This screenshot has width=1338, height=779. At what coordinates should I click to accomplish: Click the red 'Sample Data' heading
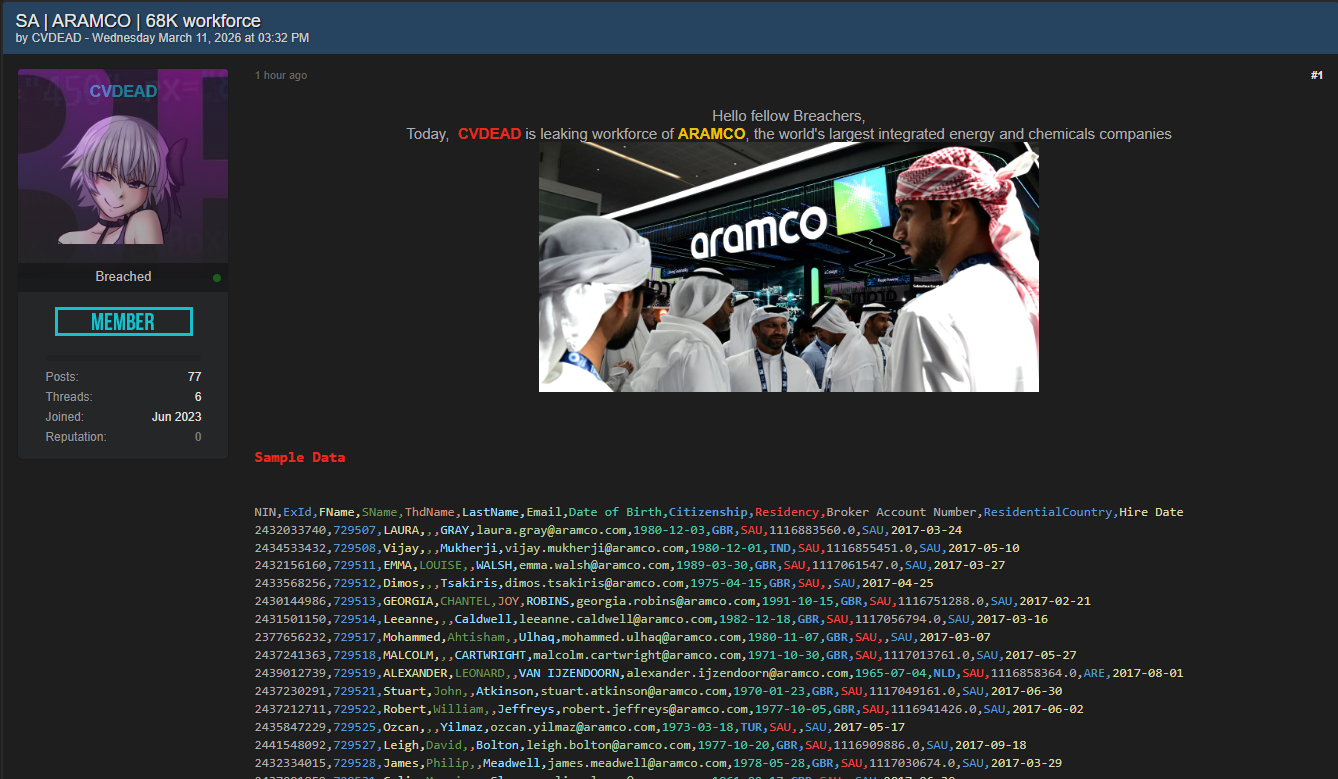point(299,457)
